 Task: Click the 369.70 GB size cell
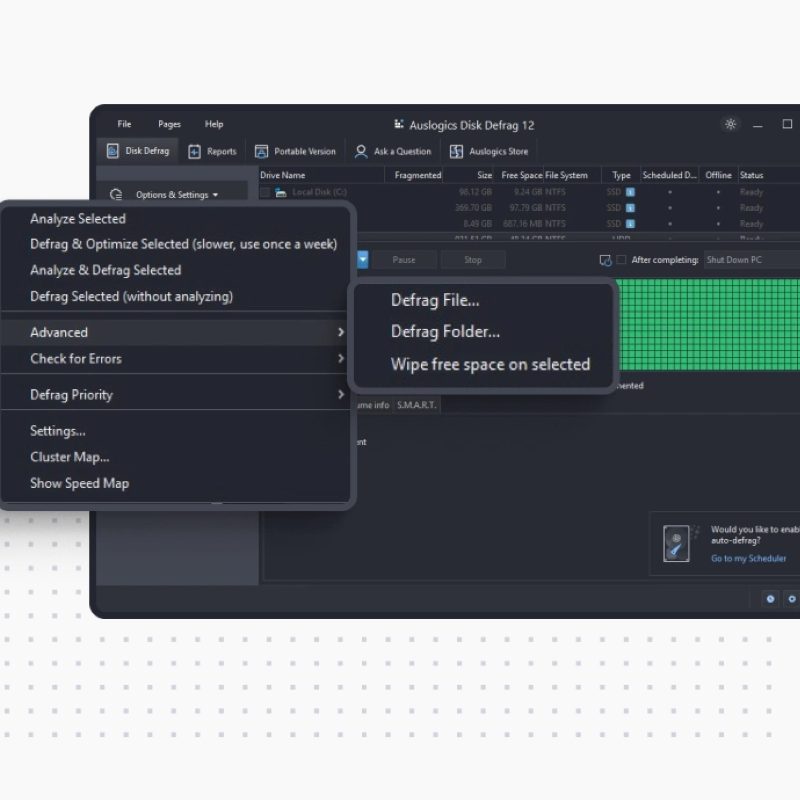(x=473, y=208)
